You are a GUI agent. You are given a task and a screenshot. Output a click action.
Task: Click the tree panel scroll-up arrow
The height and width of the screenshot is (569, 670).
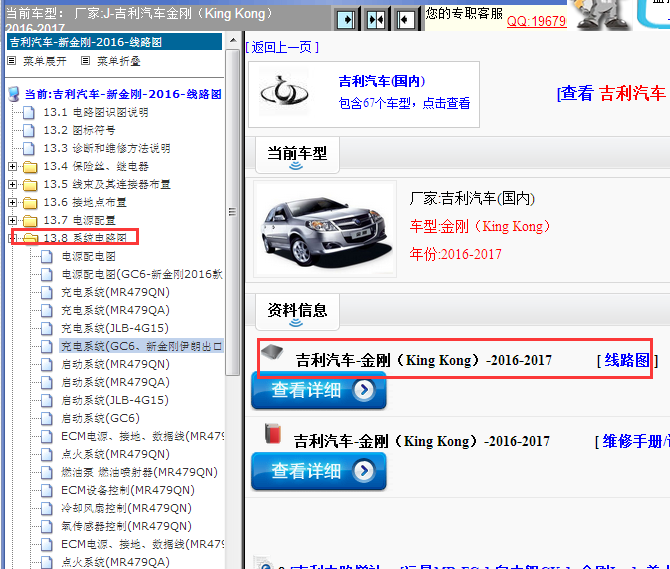pyautogui.click(x=233, y=40)
